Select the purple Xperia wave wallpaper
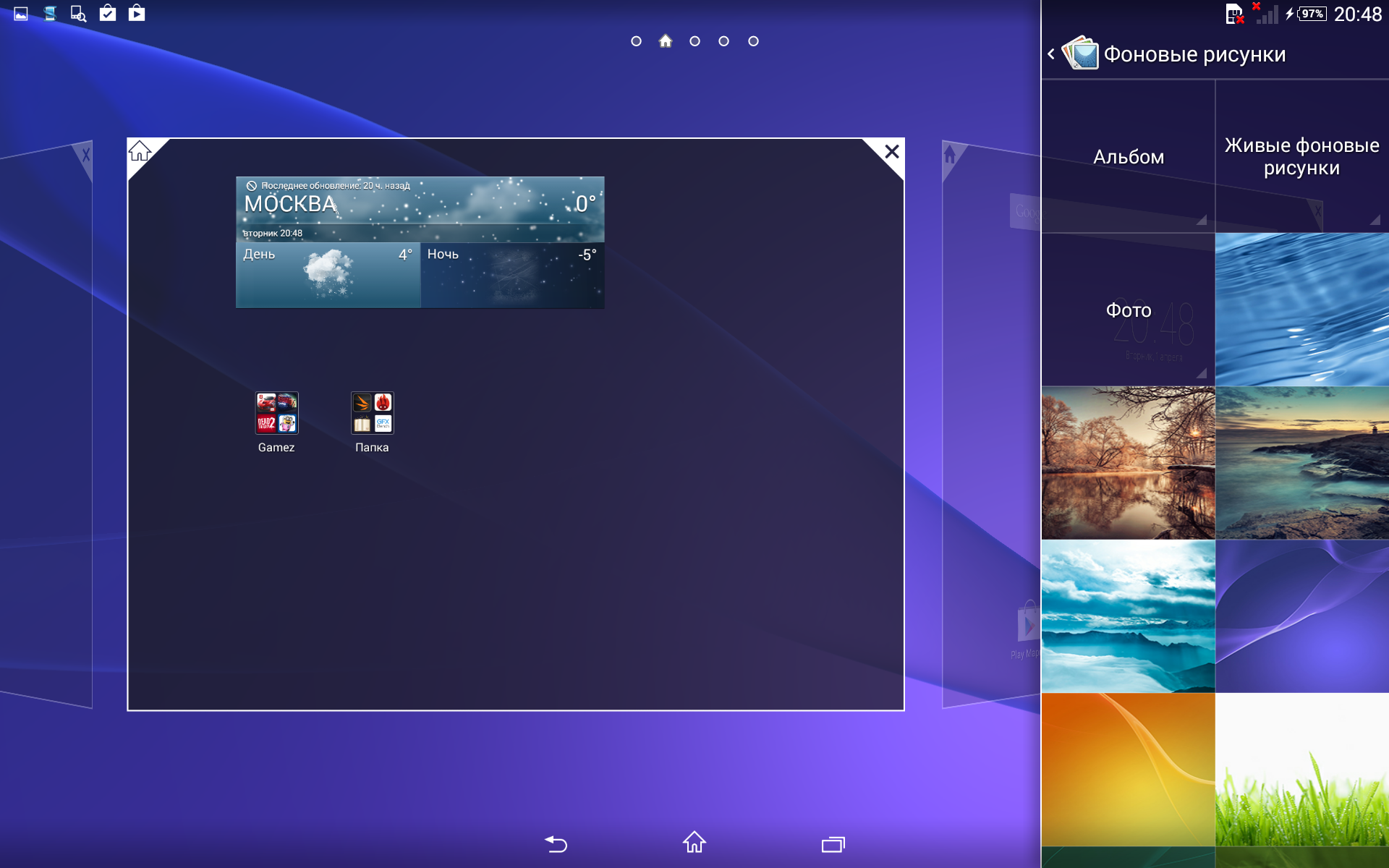The image size is (1389, 868). click(x=1302, y=616)
